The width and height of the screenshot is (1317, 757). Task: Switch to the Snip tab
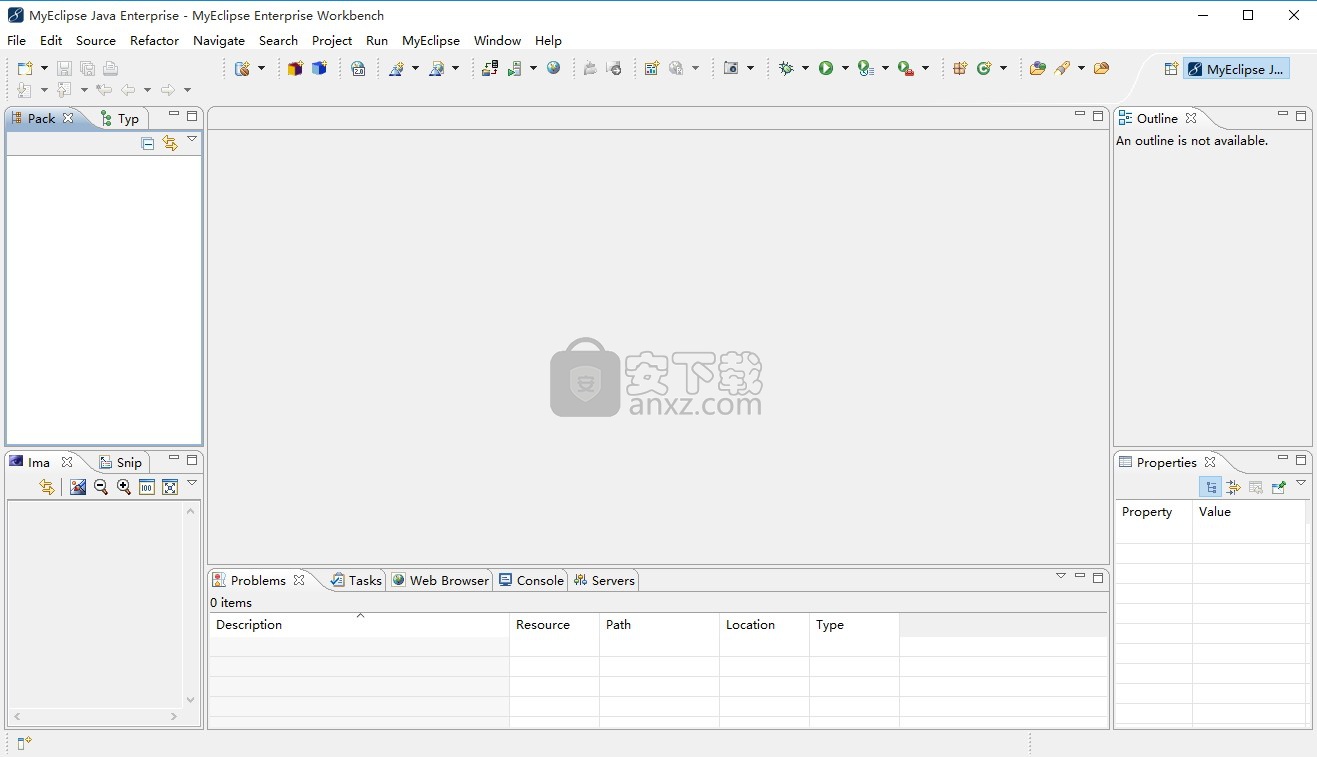pos(121,462)
